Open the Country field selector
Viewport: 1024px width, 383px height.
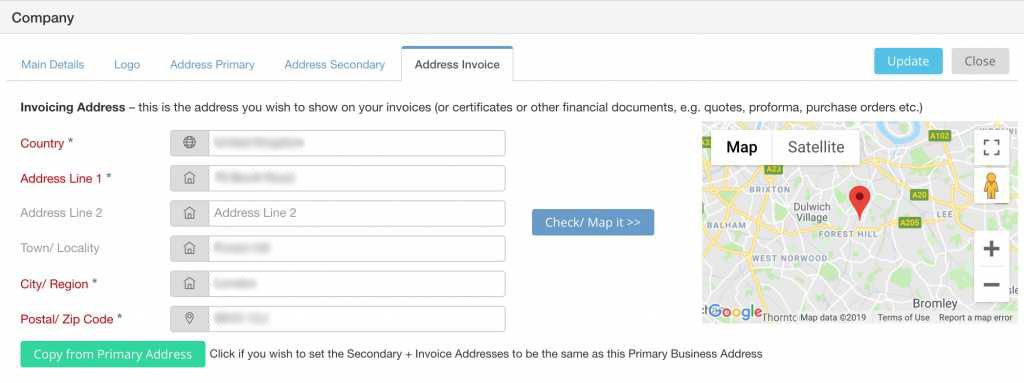357,142
